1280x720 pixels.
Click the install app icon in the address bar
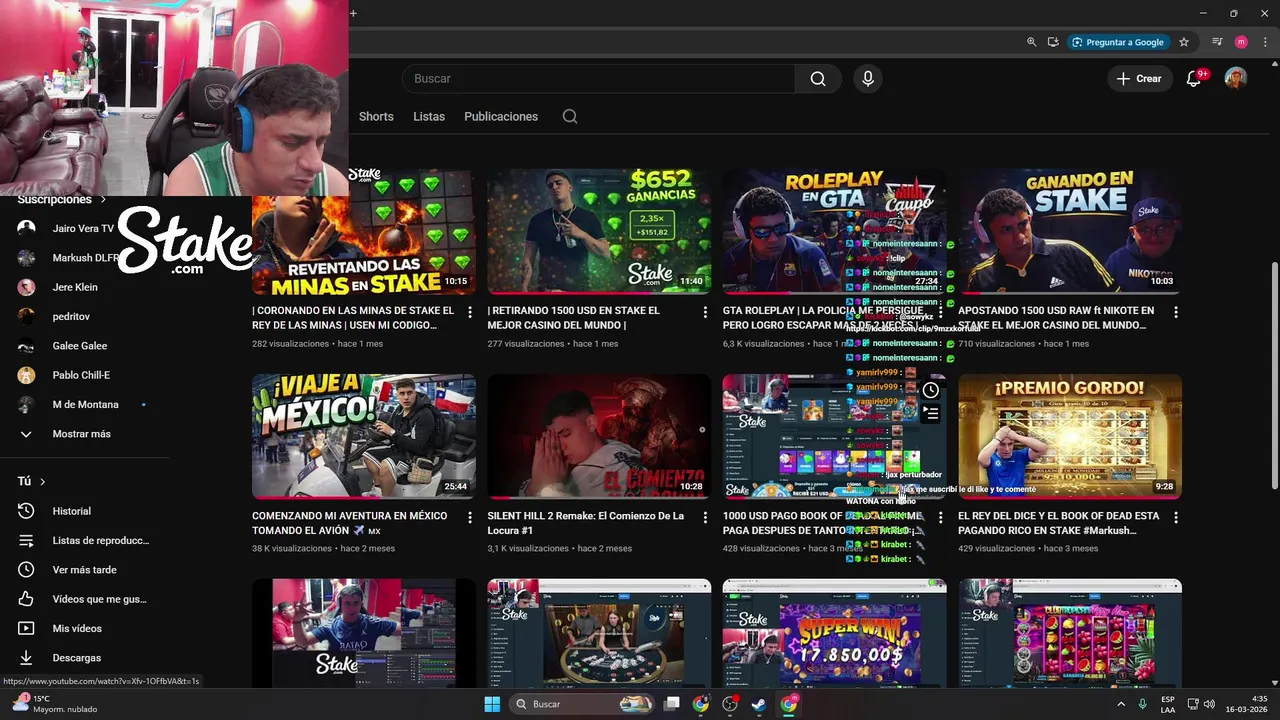(1053, 42)
